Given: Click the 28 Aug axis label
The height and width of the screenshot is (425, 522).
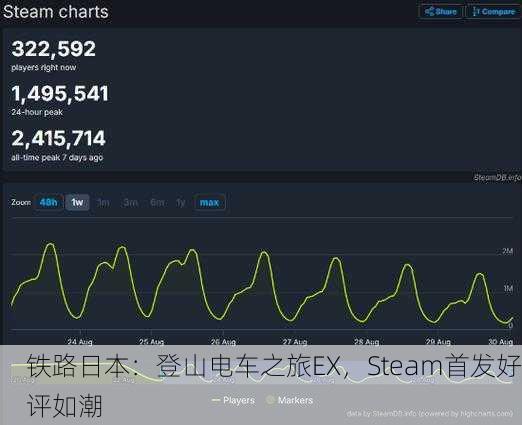Looking at the screenshot, I should pos(366,341).
